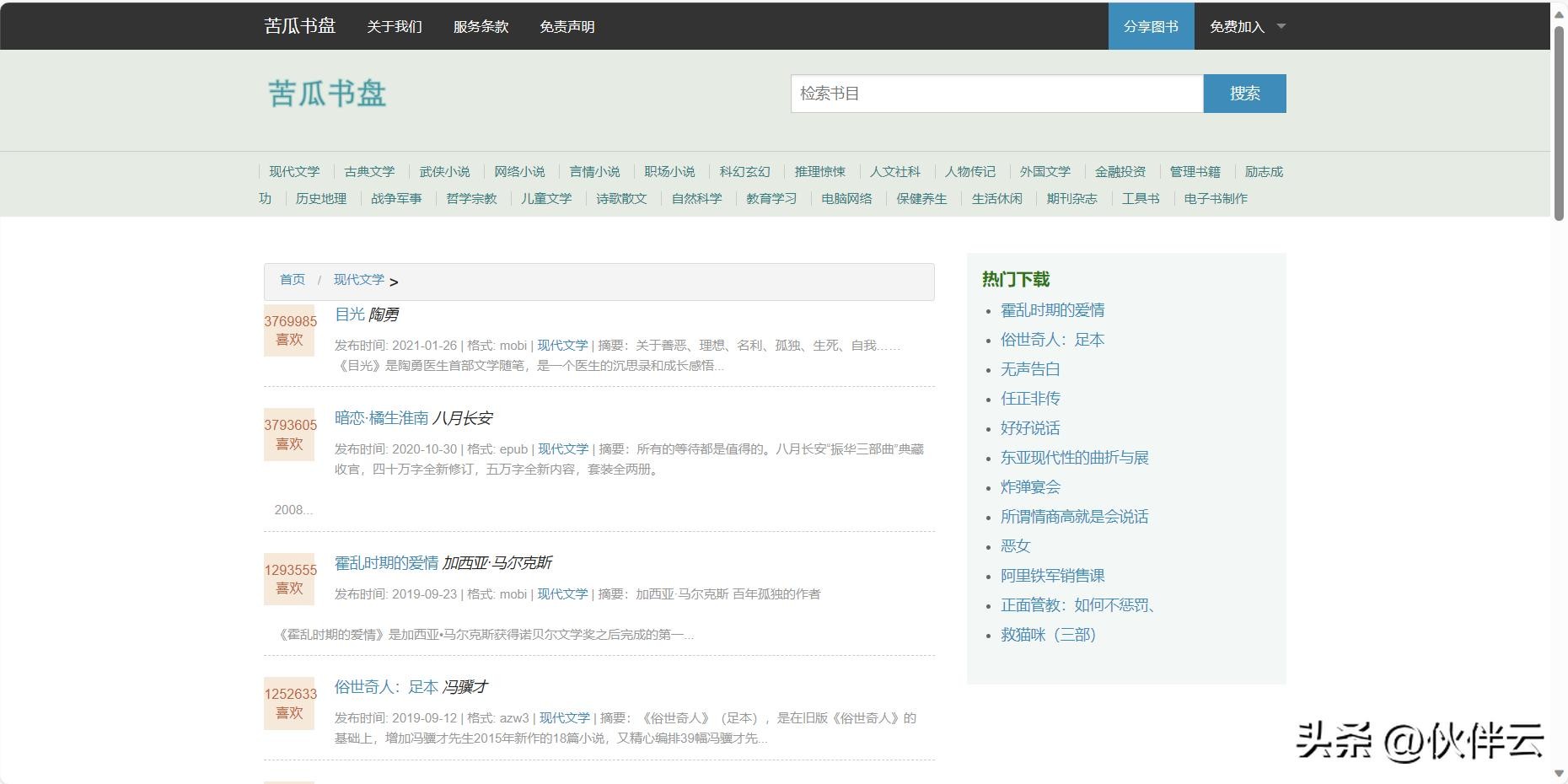Click the 首页 breadcrumb link

pos(293,280)
